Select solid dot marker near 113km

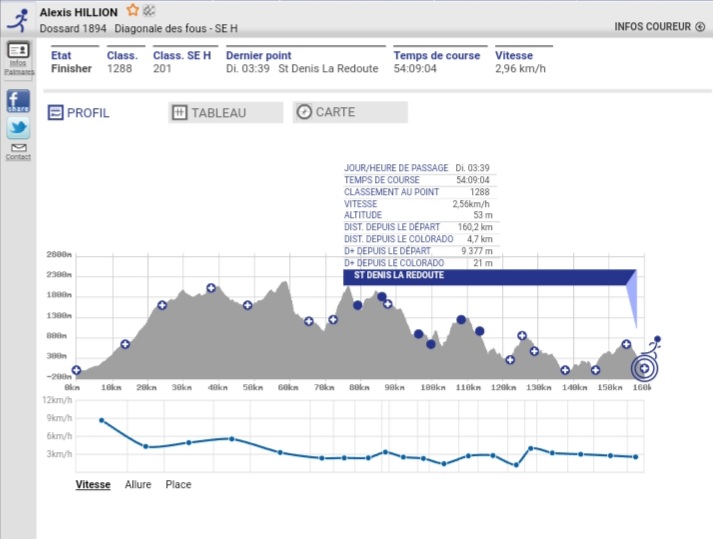[x=479, y=331]
